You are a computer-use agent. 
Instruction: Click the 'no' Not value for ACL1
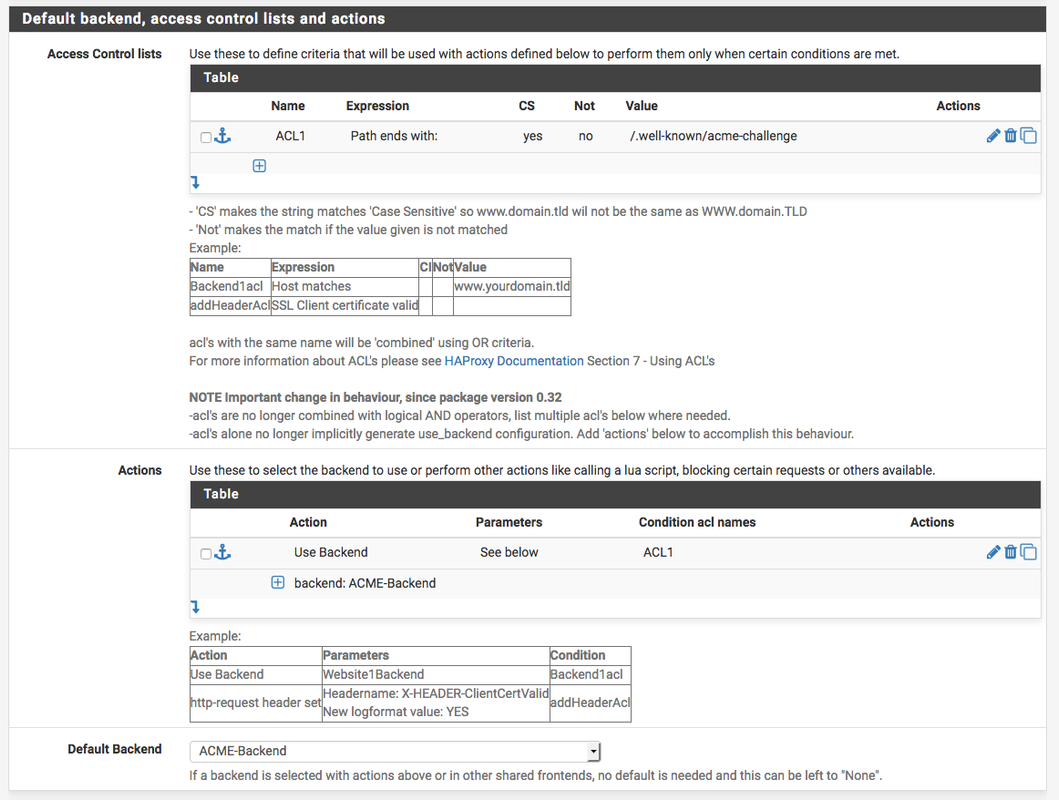586,136
